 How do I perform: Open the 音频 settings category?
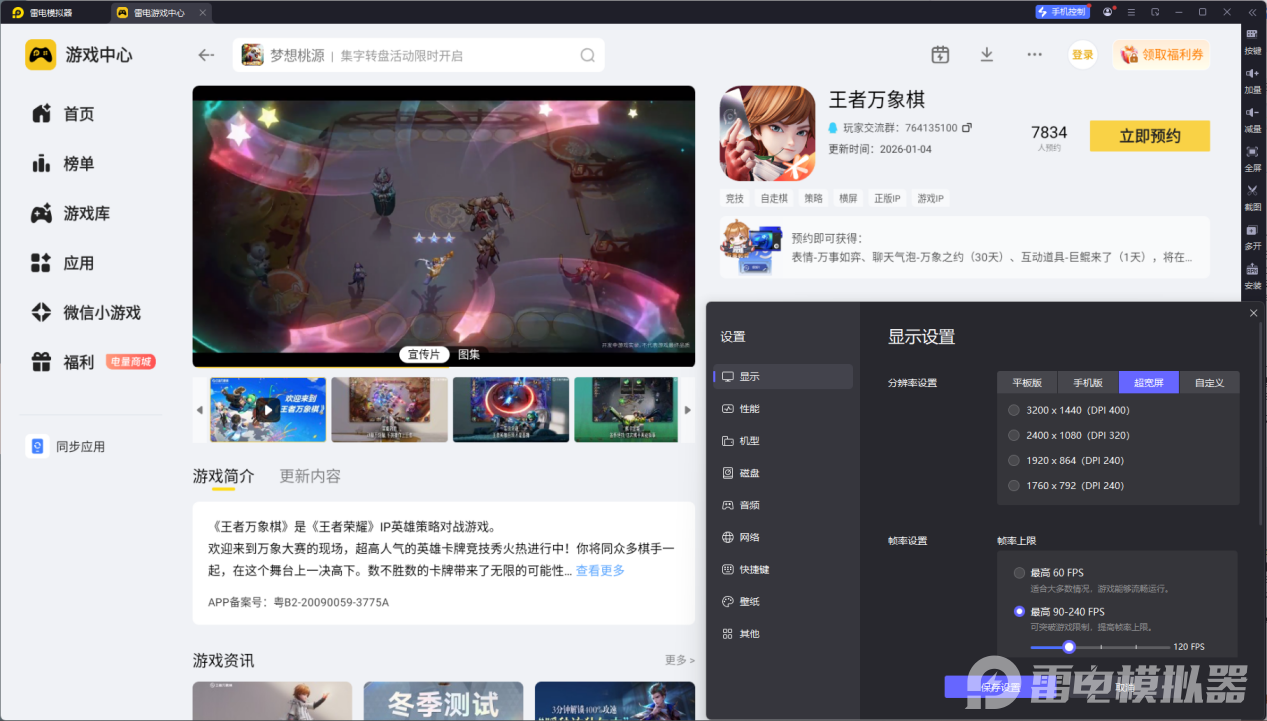[x=783, y=505]
